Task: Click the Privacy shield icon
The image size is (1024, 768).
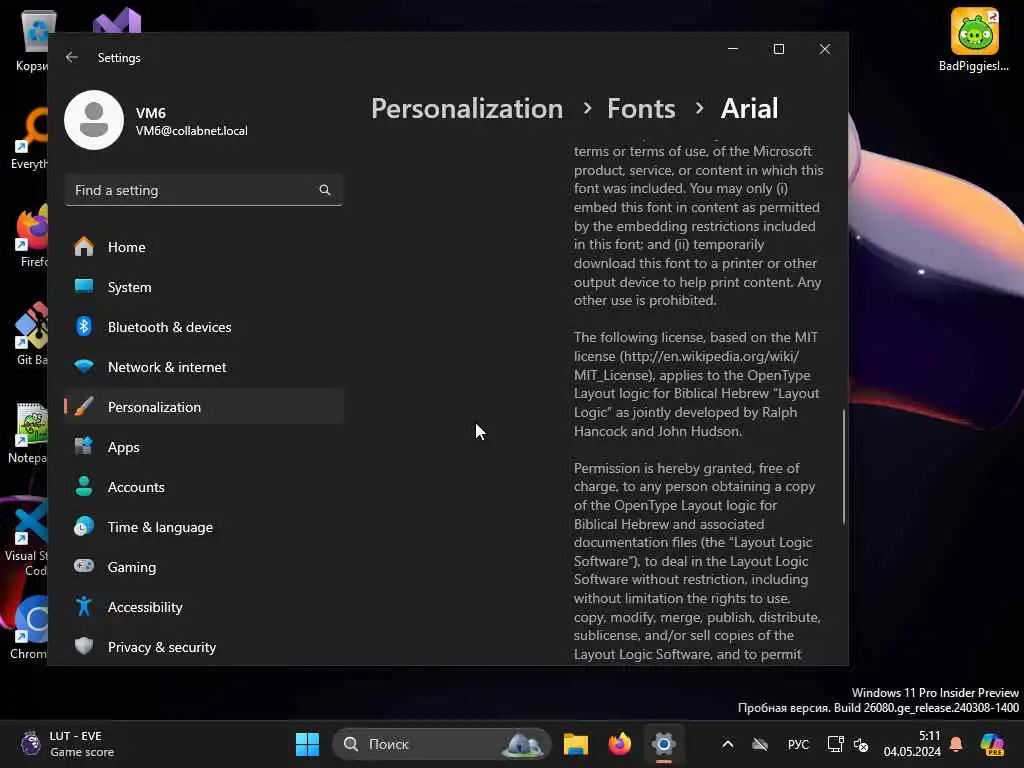Action: (84, 646)
